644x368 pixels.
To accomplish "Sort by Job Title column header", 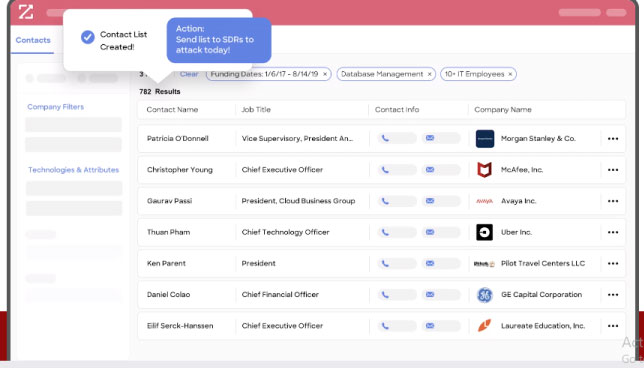I will point(256,110).
